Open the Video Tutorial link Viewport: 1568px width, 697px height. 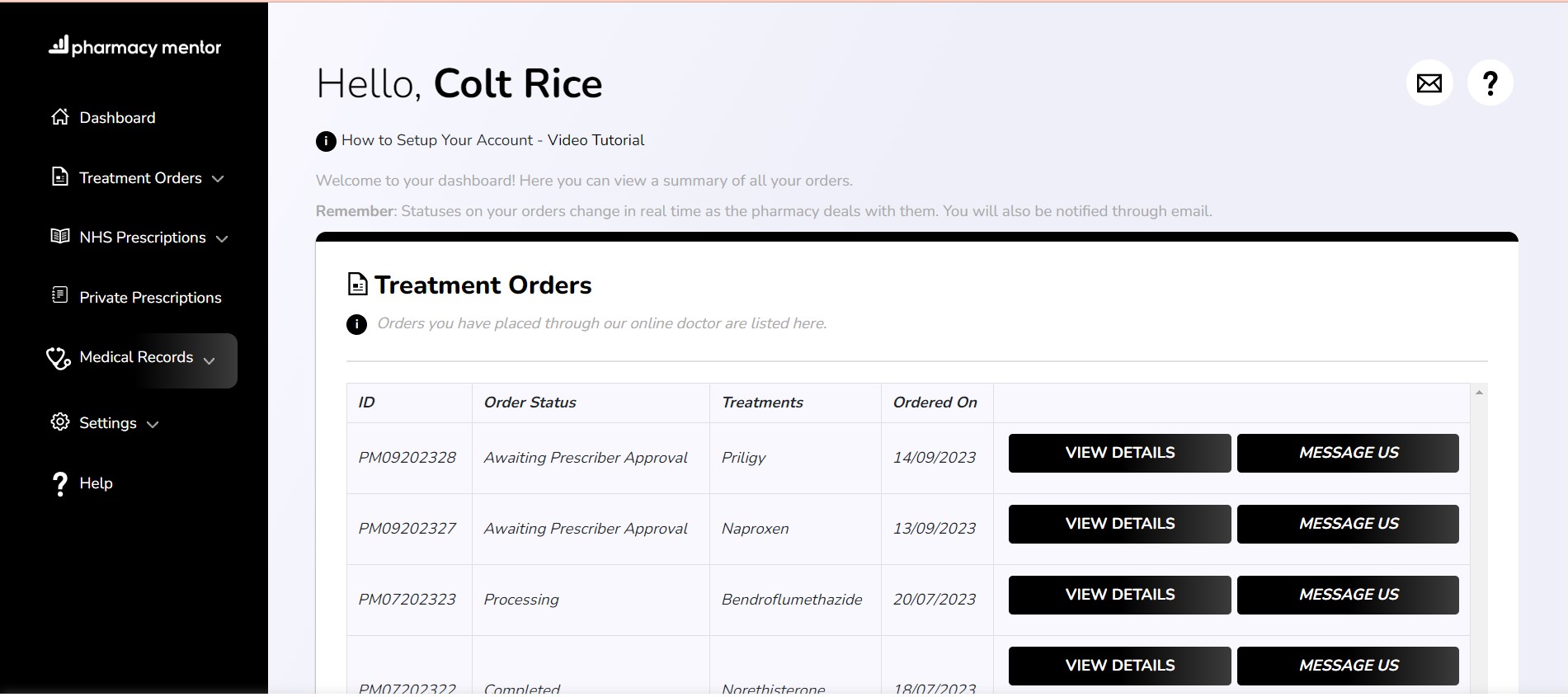(596, 140)
